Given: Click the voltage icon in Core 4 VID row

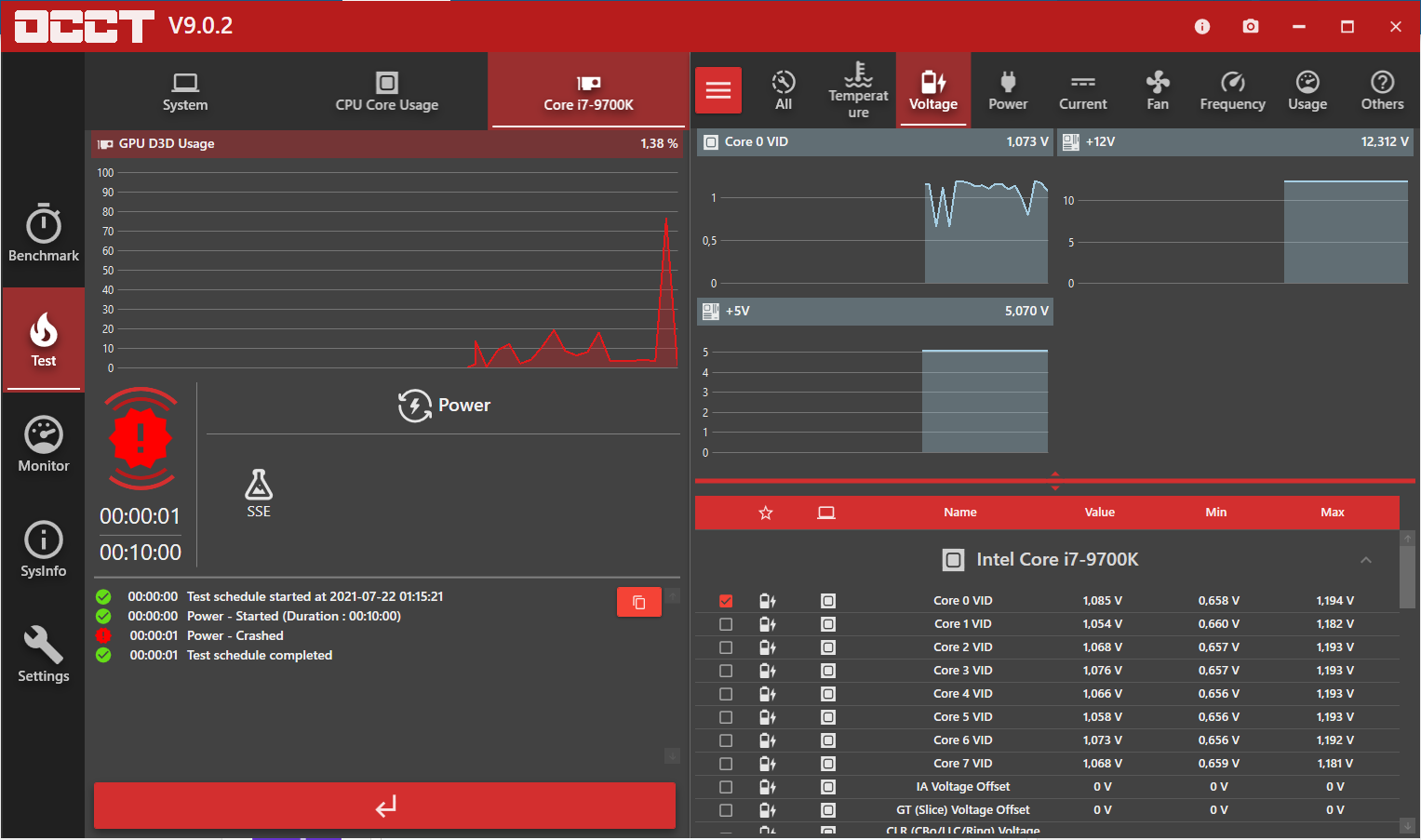Looking at the screenshot, I should click(768, 694).
